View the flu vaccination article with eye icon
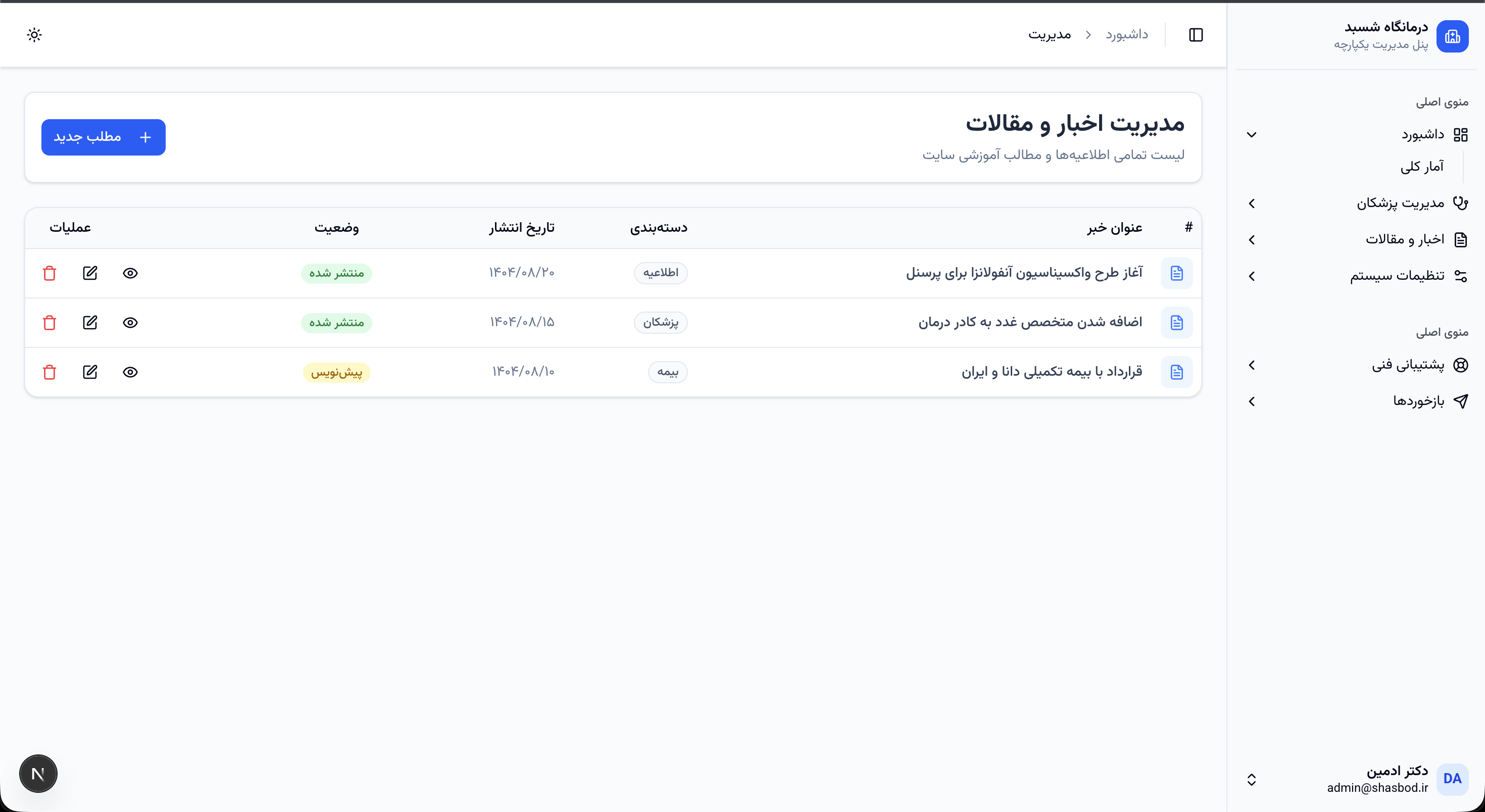Image resolution: width=1485 pixels, height=812 pixels. click(x=130, y=273)
